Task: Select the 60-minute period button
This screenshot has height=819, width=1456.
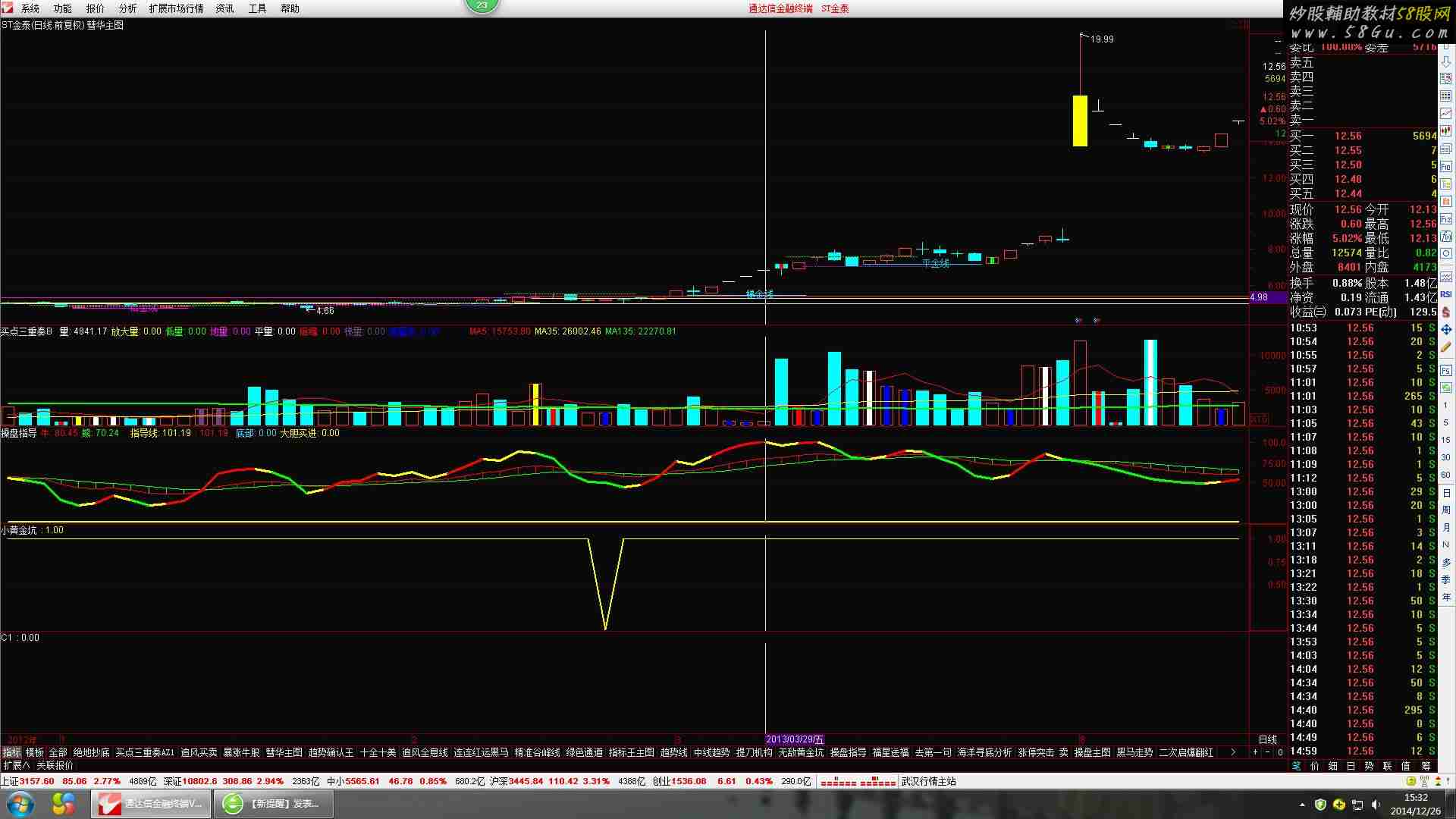Action: click(x=1446, y=475)
